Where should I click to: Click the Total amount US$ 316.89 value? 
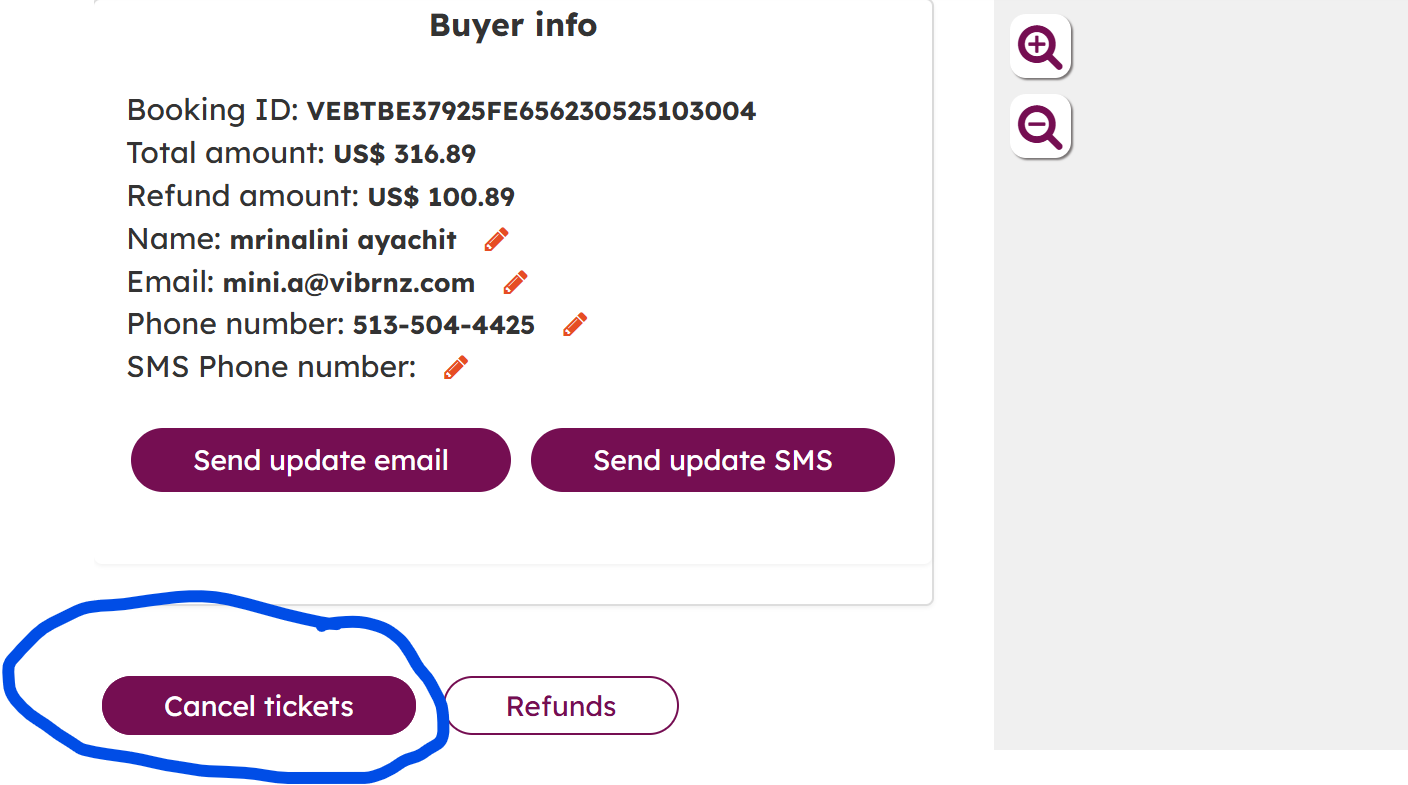click(405, 154)
